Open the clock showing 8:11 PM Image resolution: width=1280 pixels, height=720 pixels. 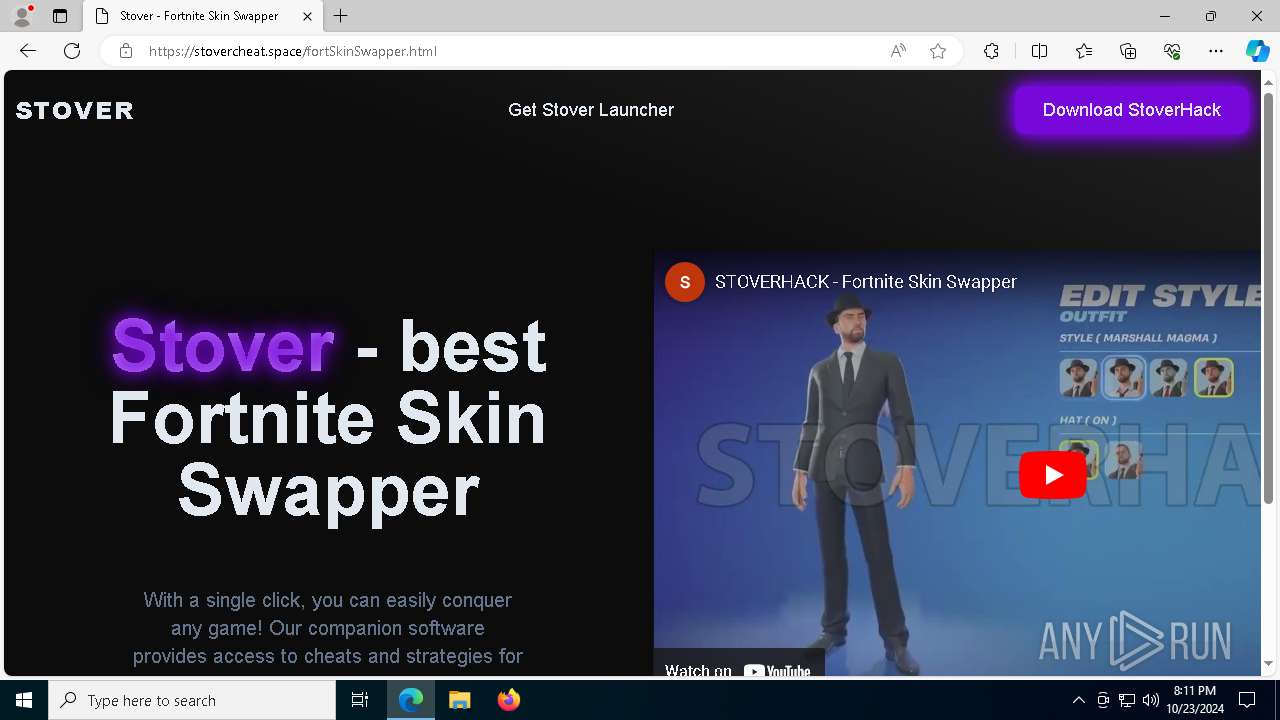[x=1195, y=700]
